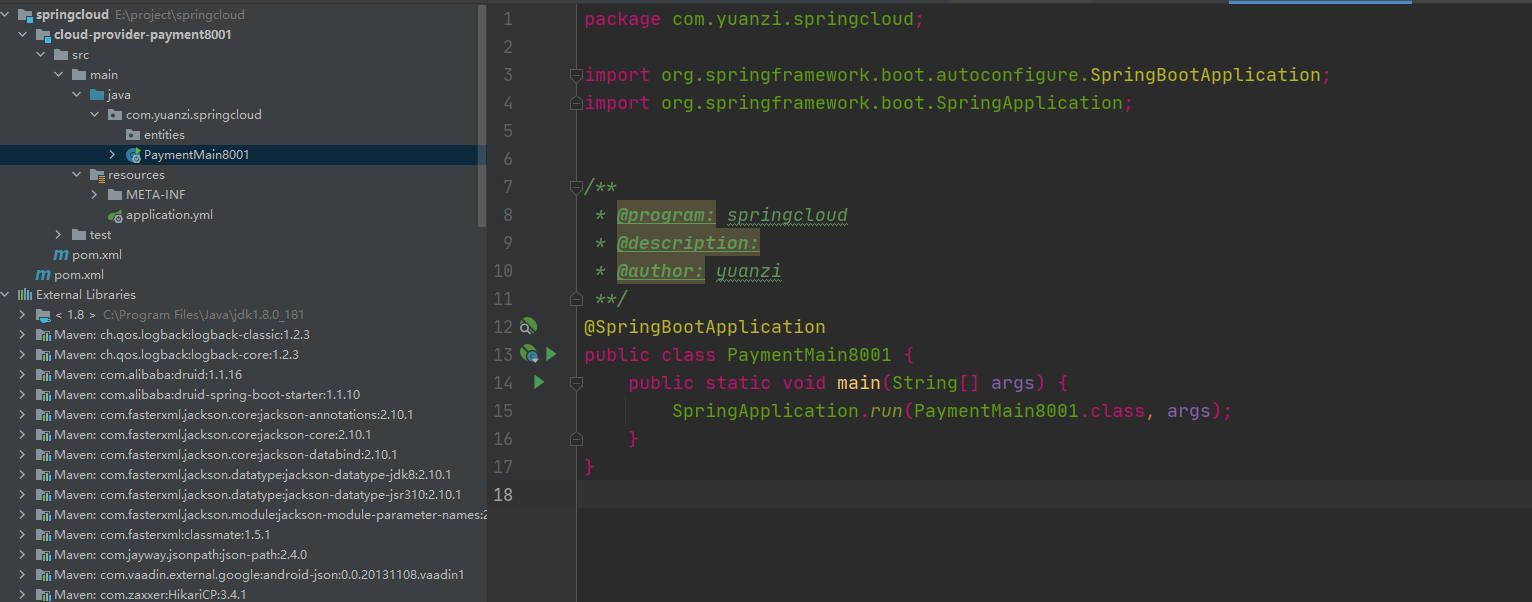Click the @description tag in Javadoc
The image size is (1532, 602).
pos(688,243)
